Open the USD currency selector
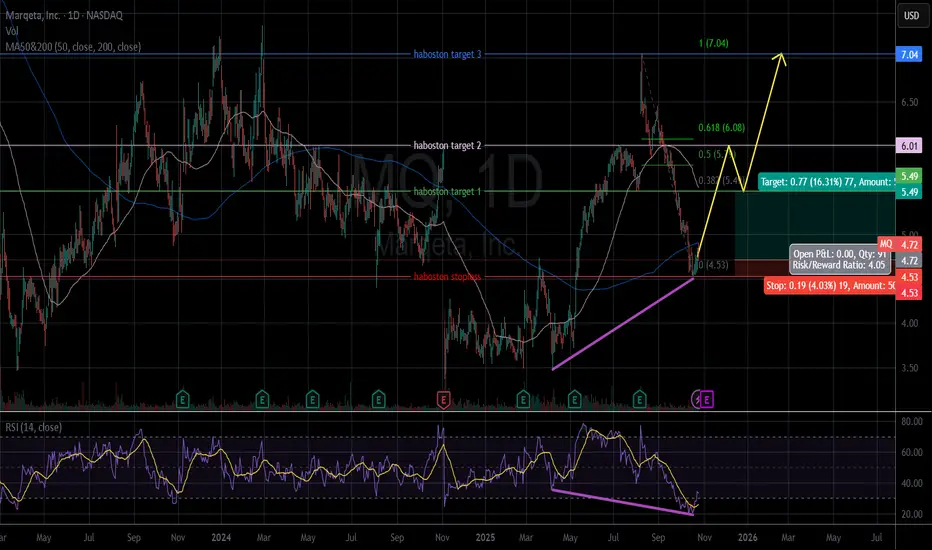This screenshot has width=932, height=550. click(x=911, y=15)
